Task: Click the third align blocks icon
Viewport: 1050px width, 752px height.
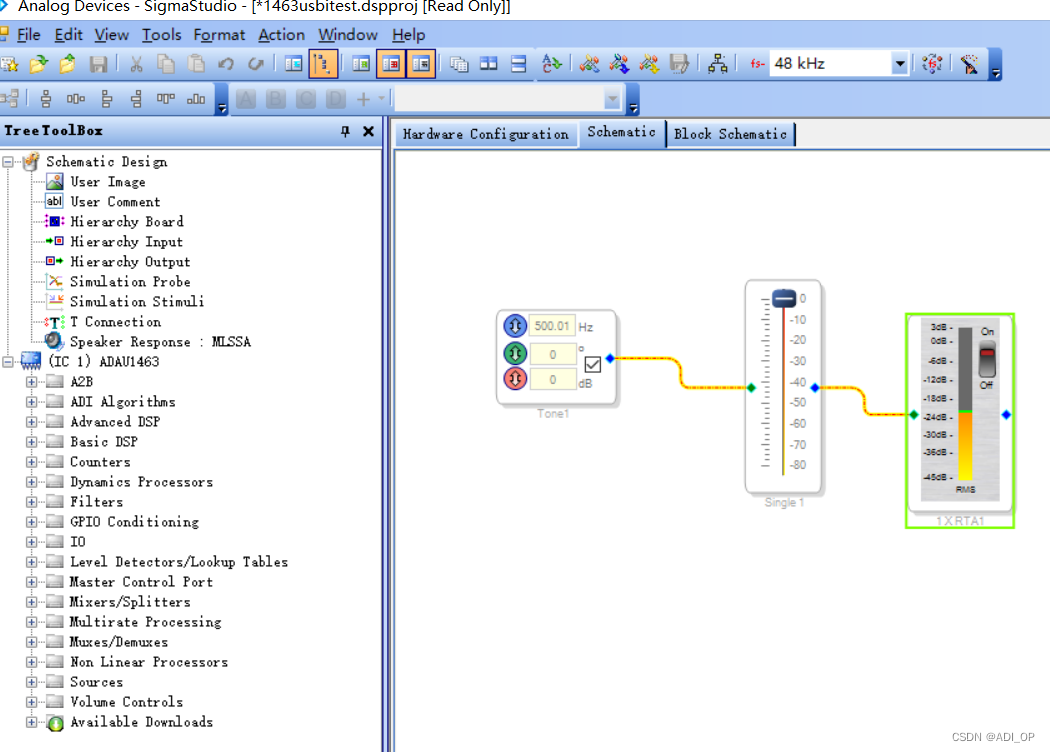Action: coord(106,99)
